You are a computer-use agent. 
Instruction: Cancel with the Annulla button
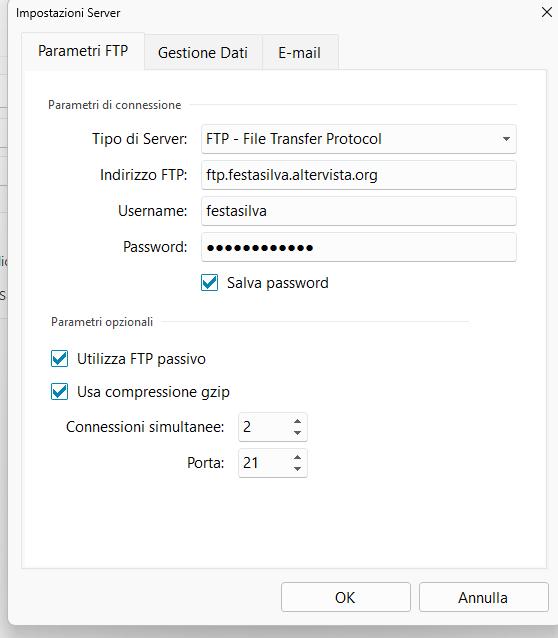coord(484,597)
